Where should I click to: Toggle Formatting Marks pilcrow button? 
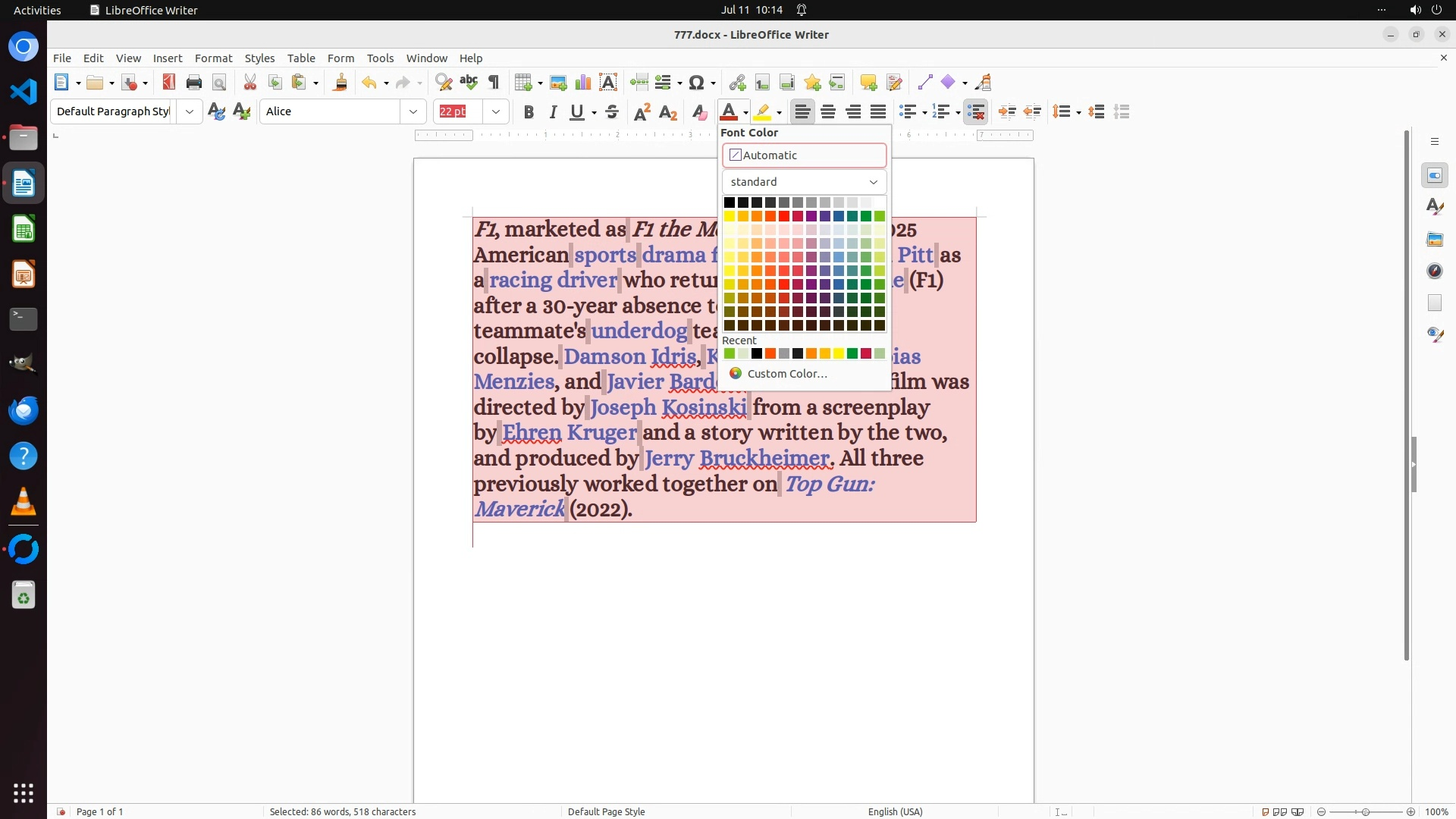tap(494, 83)
